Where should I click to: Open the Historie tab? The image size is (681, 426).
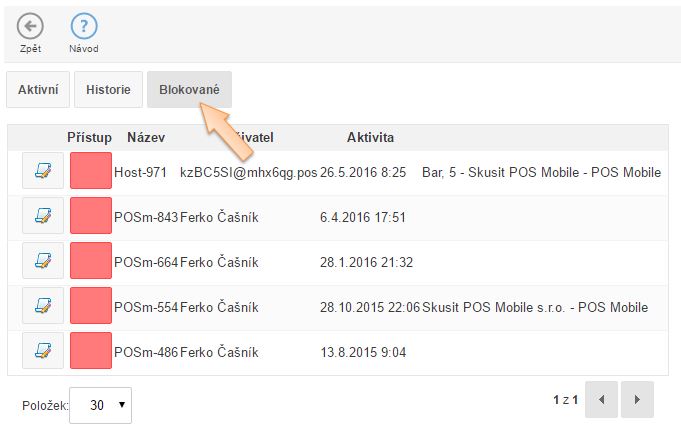(108, 89)
